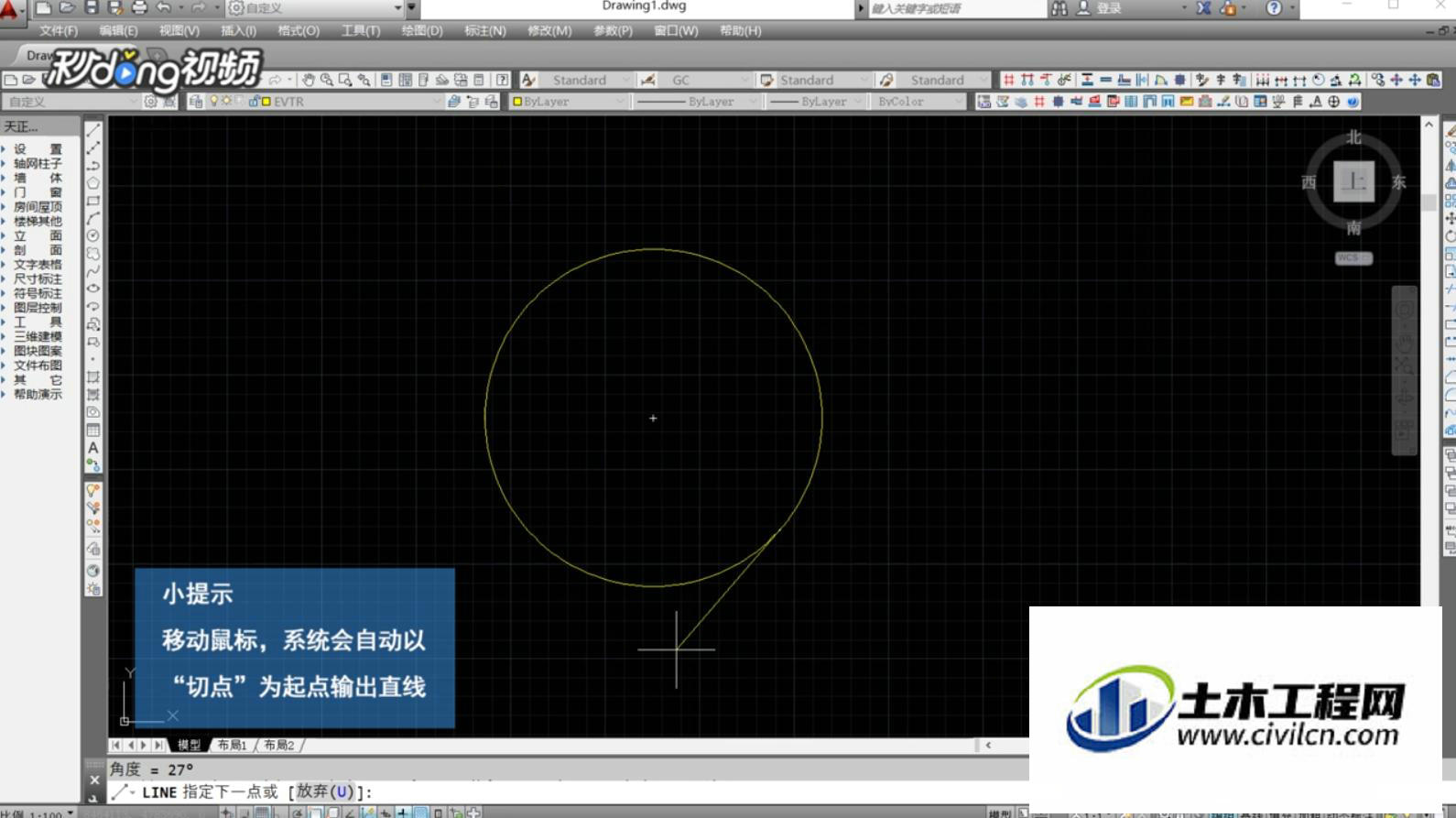This screenshot has height=818, width=1456.
Task: Open the 编辑(E) menu
Action: pos(119,30)
